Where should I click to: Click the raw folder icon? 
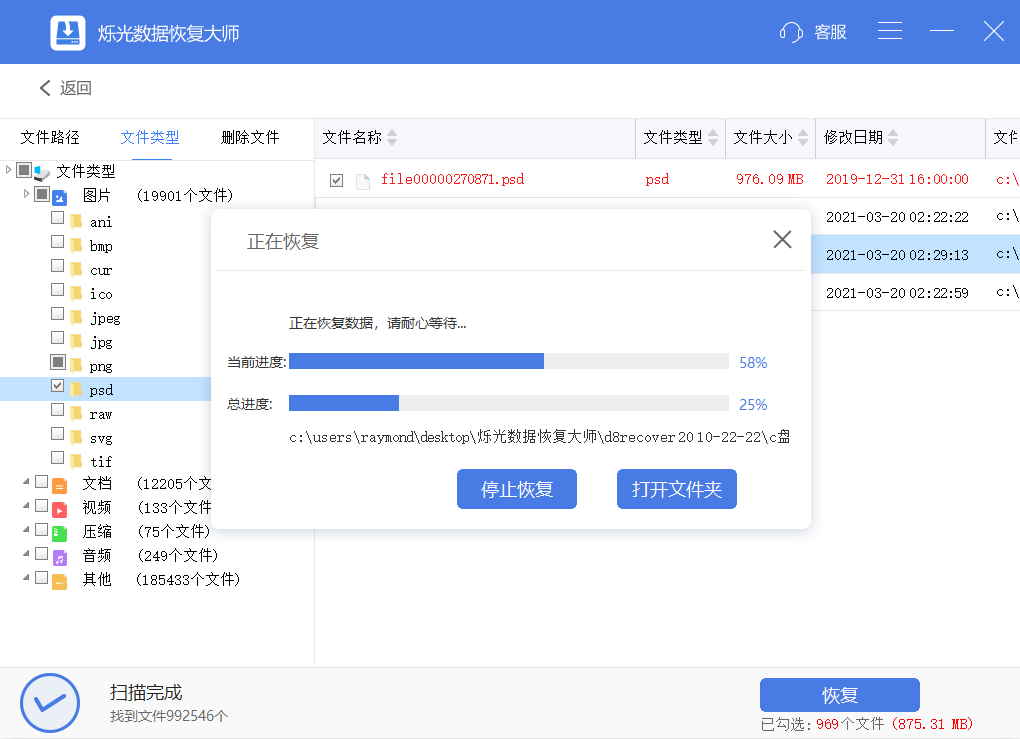click(x=76, y=414)
